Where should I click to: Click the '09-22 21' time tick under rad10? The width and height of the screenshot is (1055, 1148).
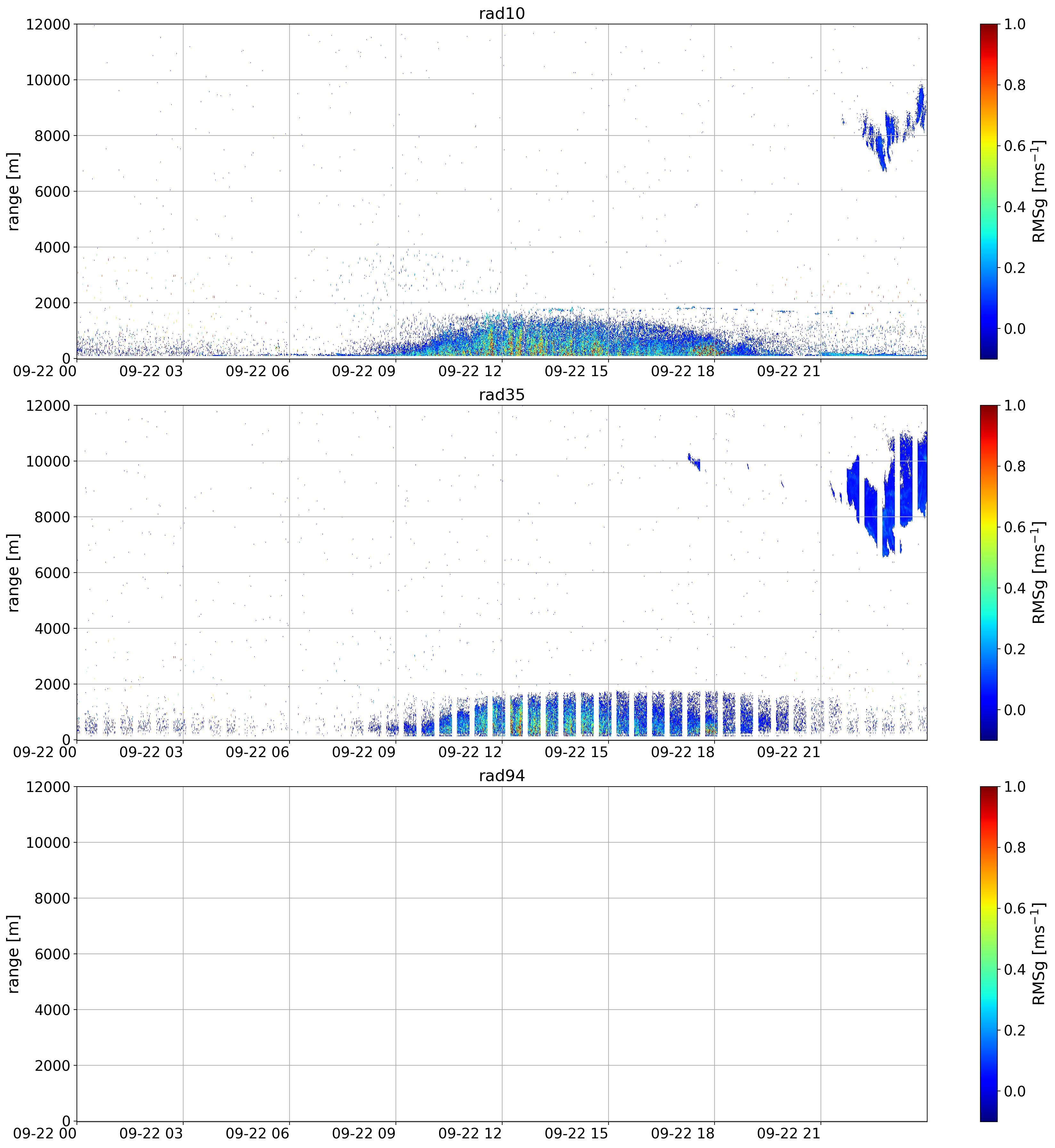[789, 371]
